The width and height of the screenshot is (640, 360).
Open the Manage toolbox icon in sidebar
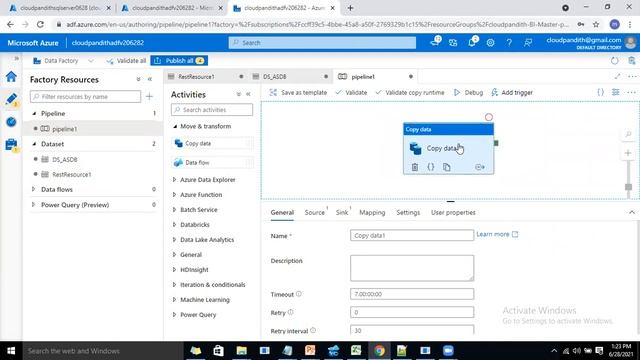coord(11,144)
